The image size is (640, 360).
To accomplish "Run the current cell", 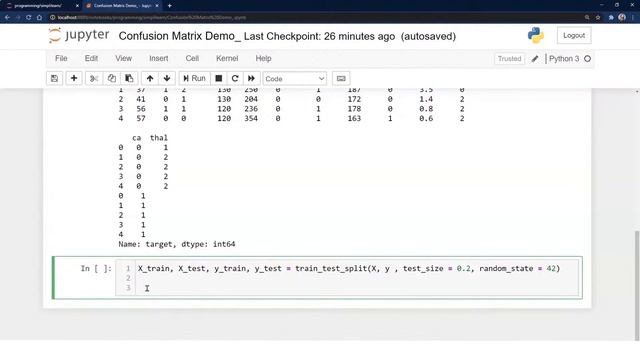I will click(x=194, y=78).
